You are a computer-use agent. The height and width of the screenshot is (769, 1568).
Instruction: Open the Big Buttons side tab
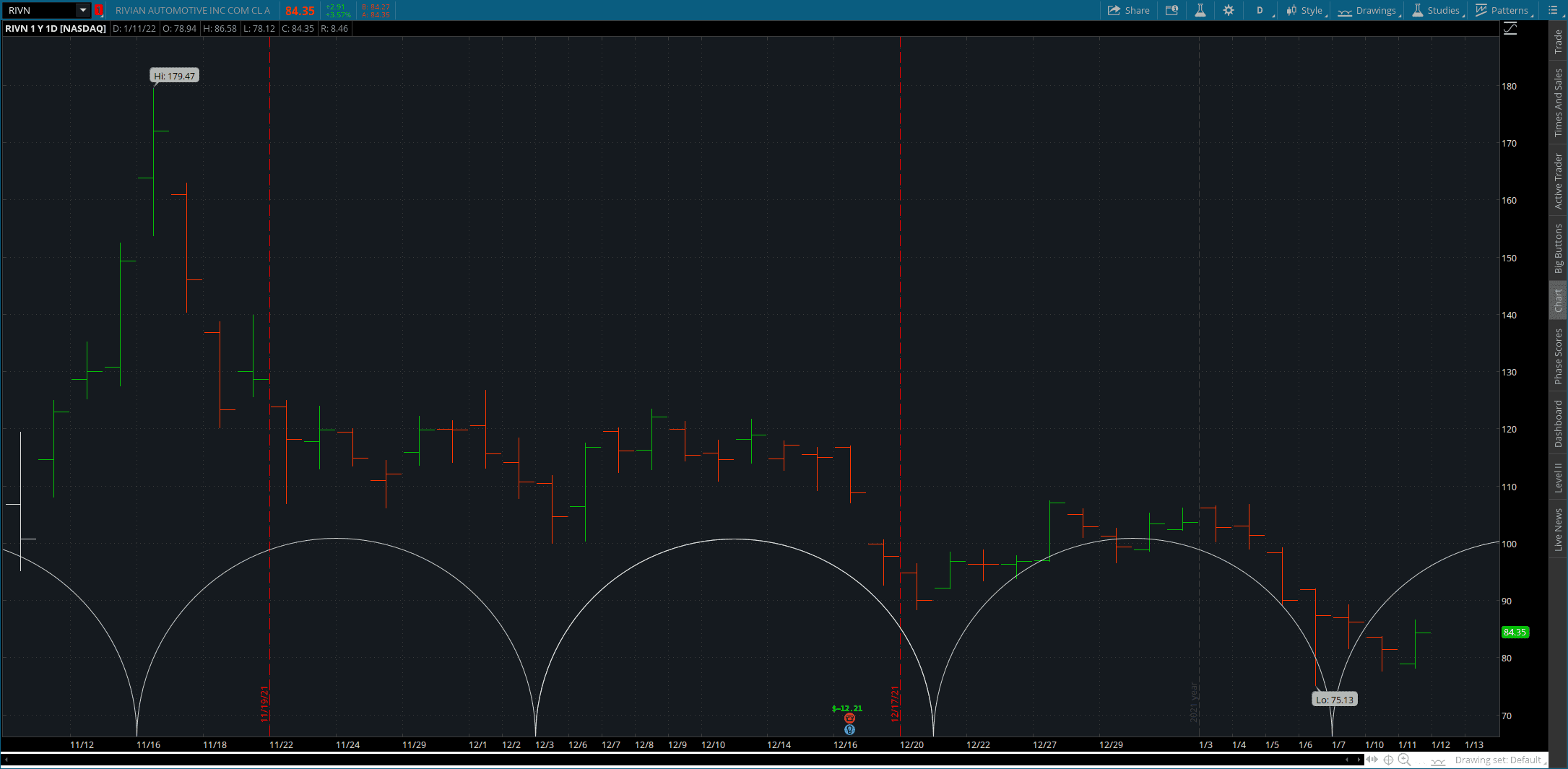1558,248
